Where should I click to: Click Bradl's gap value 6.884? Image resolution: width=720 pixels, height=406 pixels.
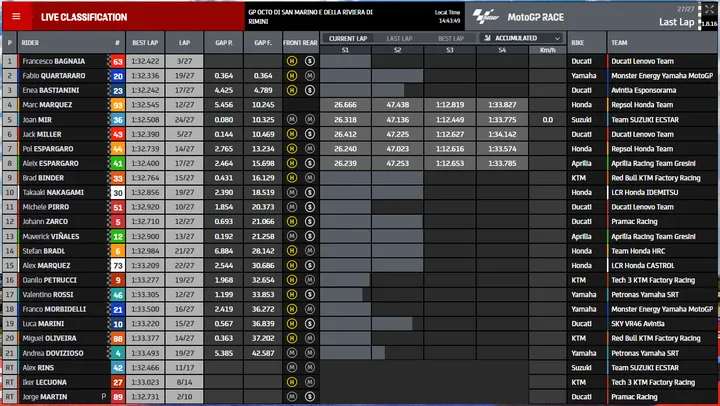[224, 251]
